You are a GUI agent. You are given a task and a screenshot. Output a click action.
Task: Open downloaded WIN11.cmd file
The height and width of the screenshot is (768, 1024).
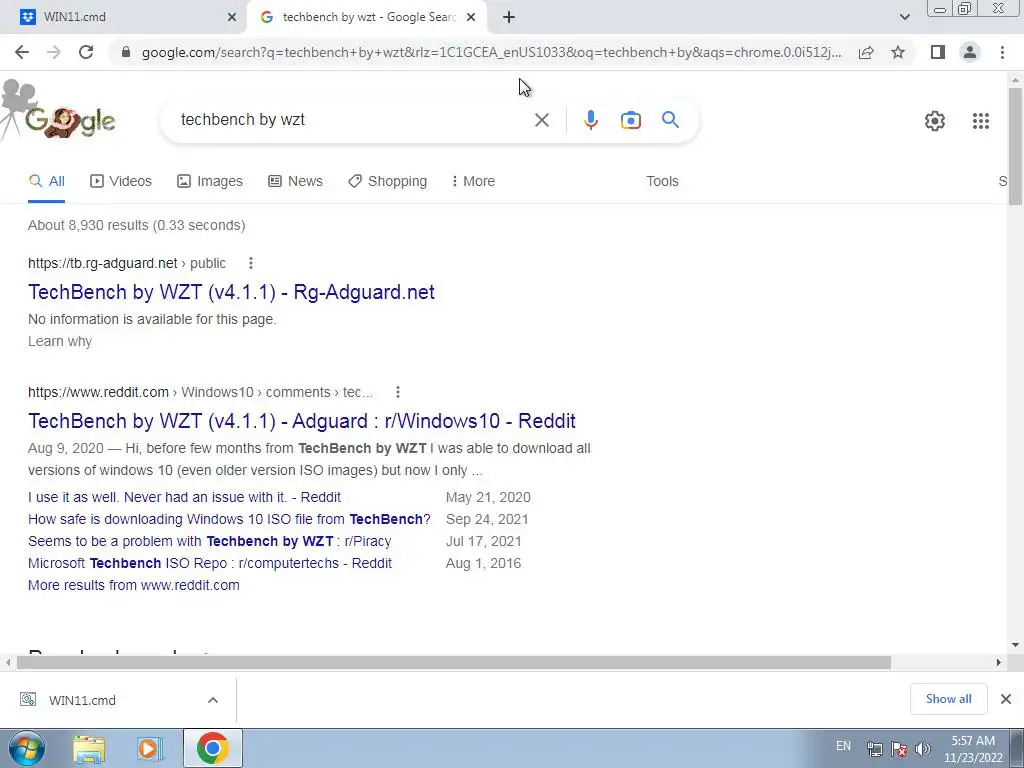coord(82,700)
